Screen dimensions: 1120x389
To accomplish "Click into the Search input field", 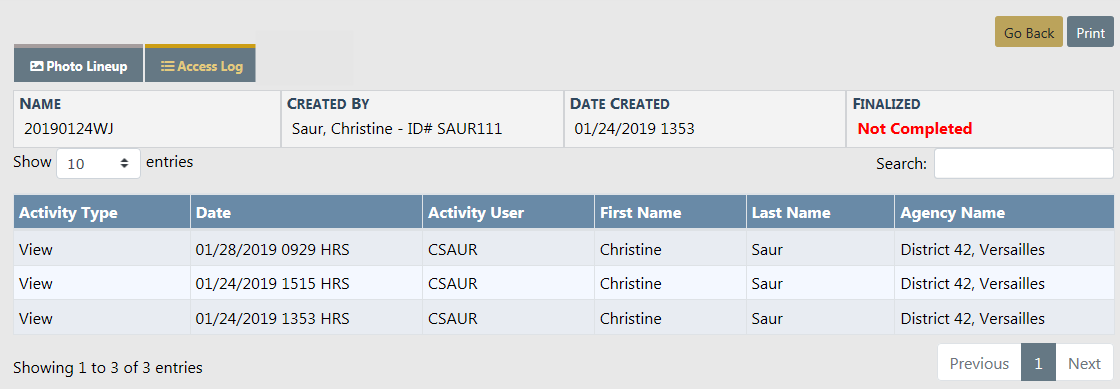I will pos(1024,163).
